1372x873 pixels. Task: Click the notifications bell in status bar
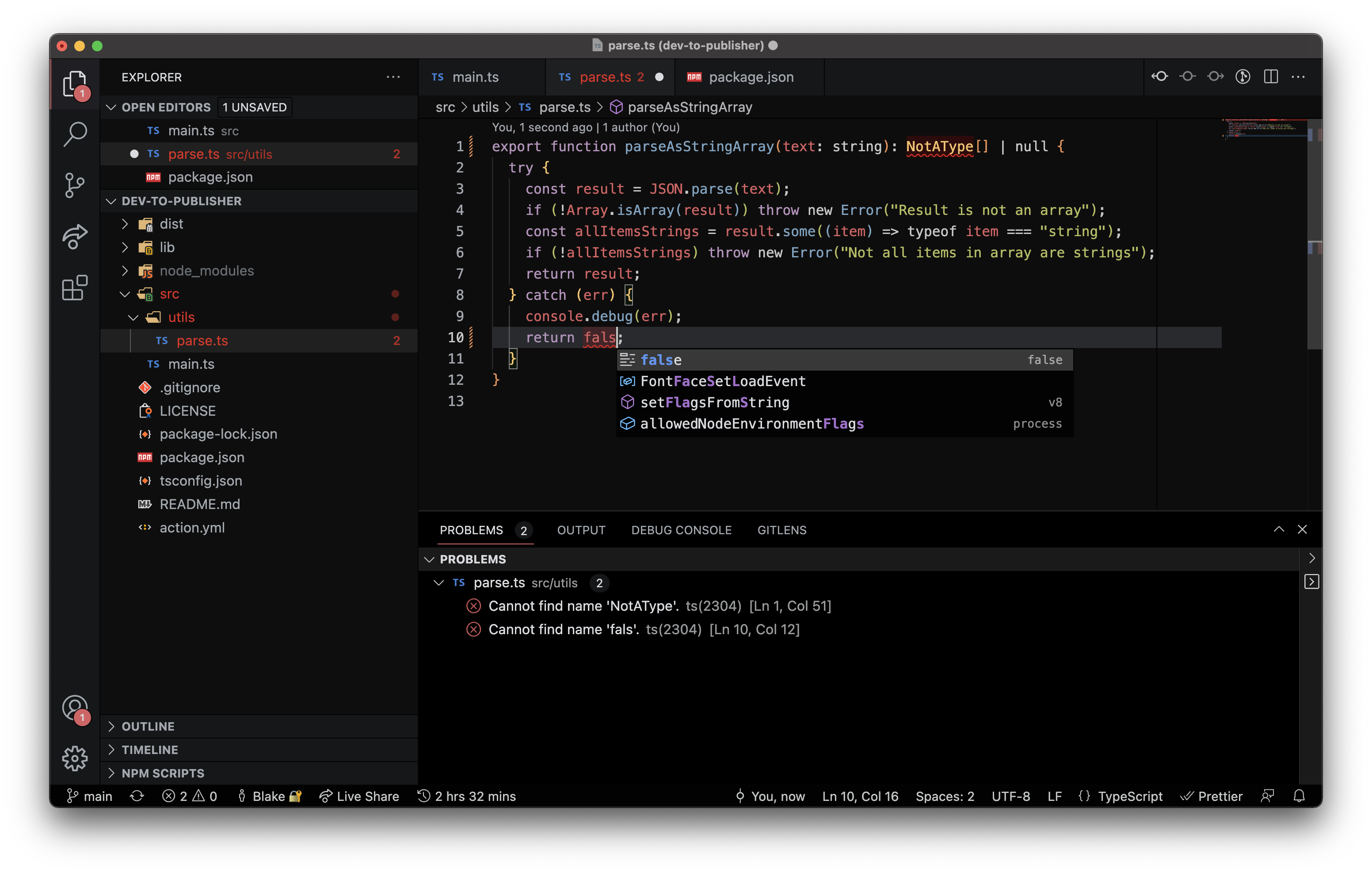pos(1299,796)
